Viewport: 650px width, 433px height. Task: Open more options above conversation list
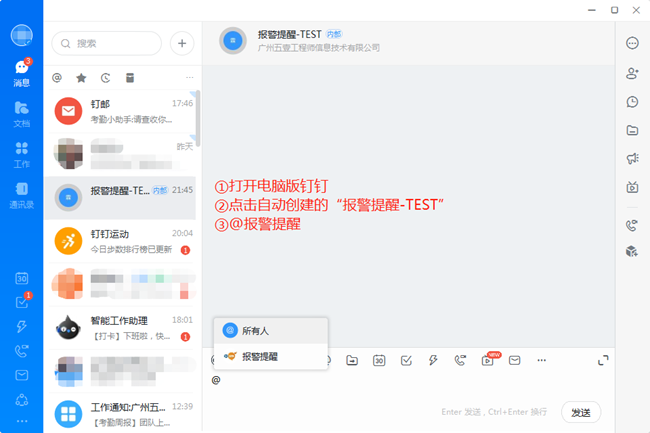[189, 77]
